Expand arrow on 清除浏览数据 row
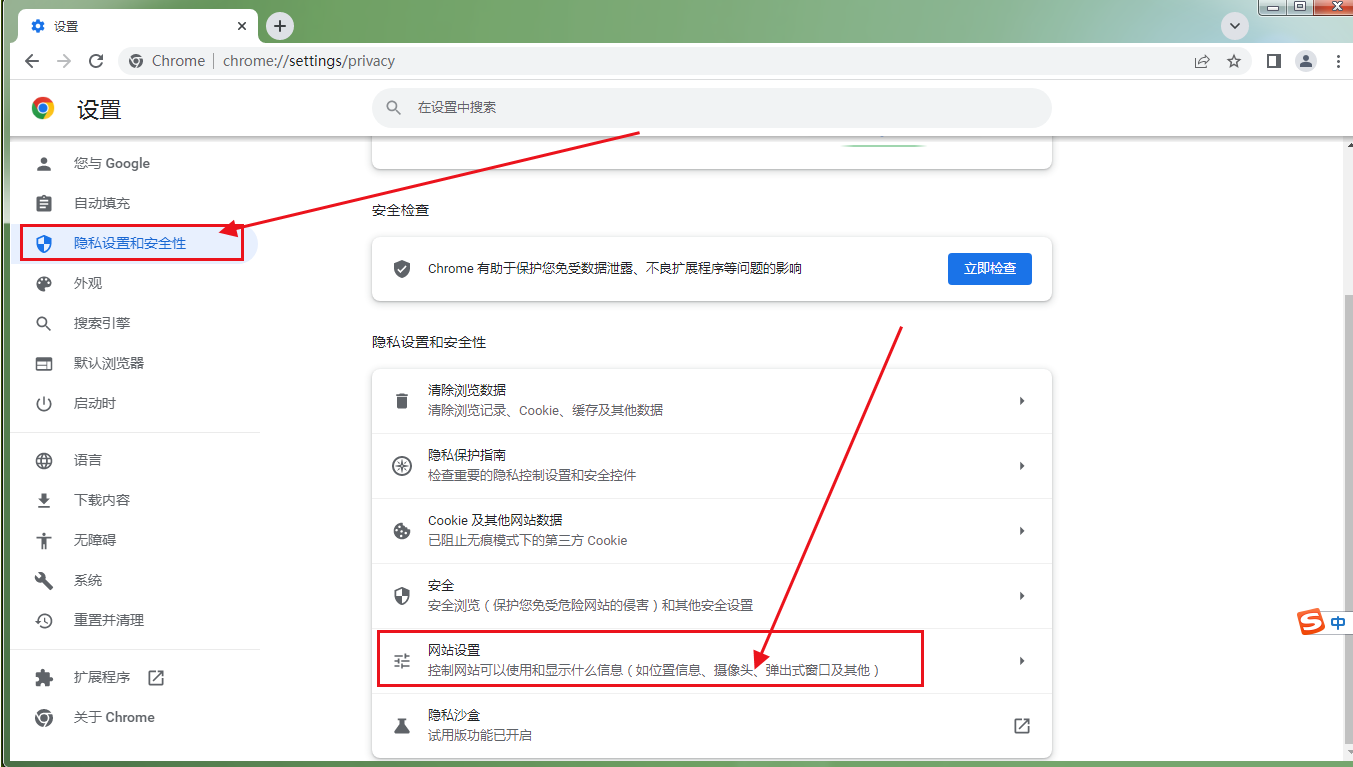Screen dimensions: 1353x767 (1022, 401)
